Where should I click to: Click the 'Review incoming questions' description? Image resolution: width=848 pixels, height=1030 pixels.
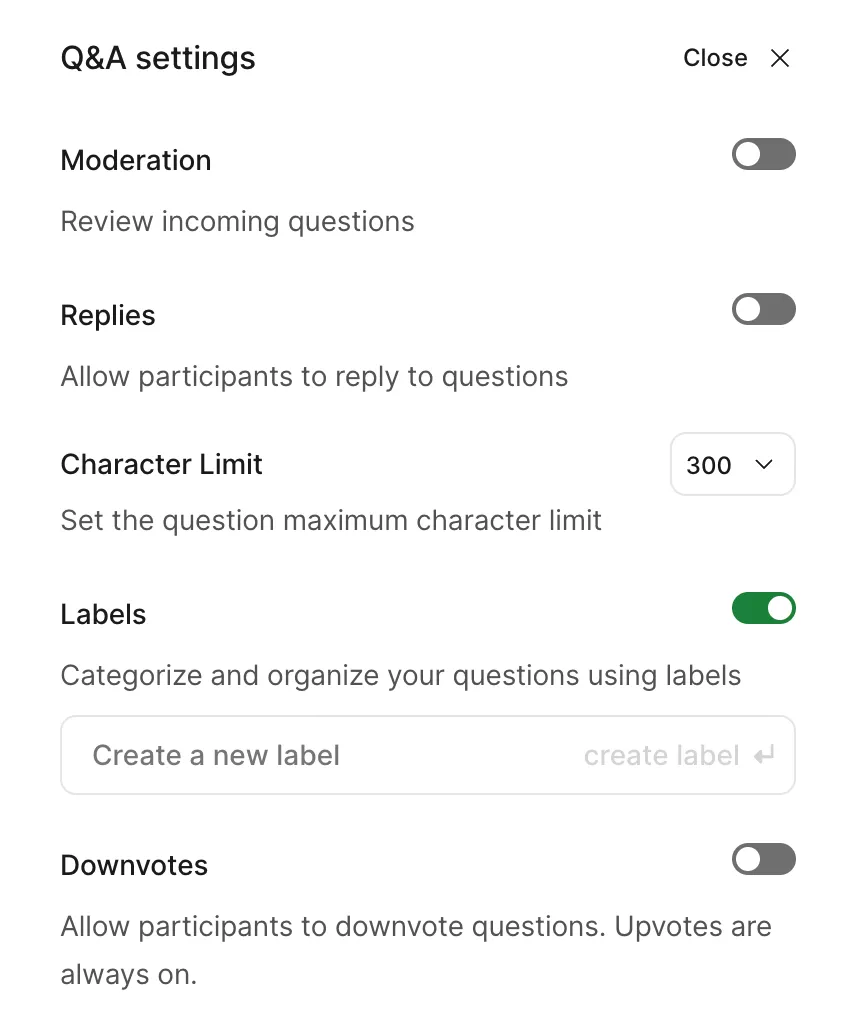pos(237,221)
